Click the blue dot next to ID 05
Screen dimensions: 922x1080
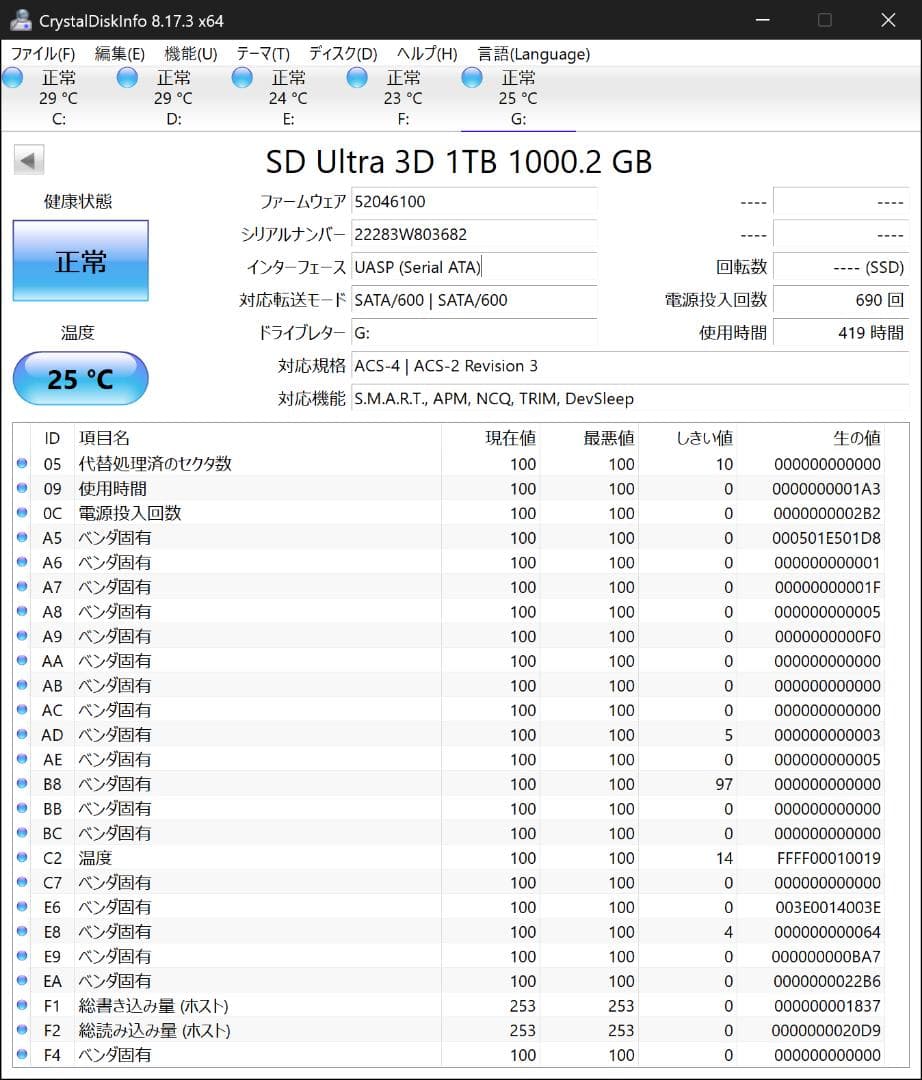point(23,464)
